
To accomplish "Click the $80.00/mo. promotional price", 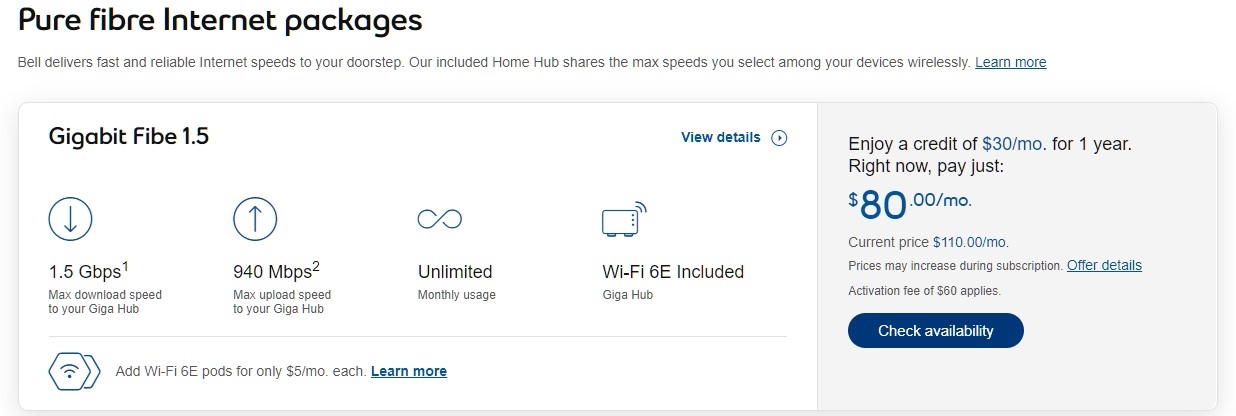I will (910, 203).
